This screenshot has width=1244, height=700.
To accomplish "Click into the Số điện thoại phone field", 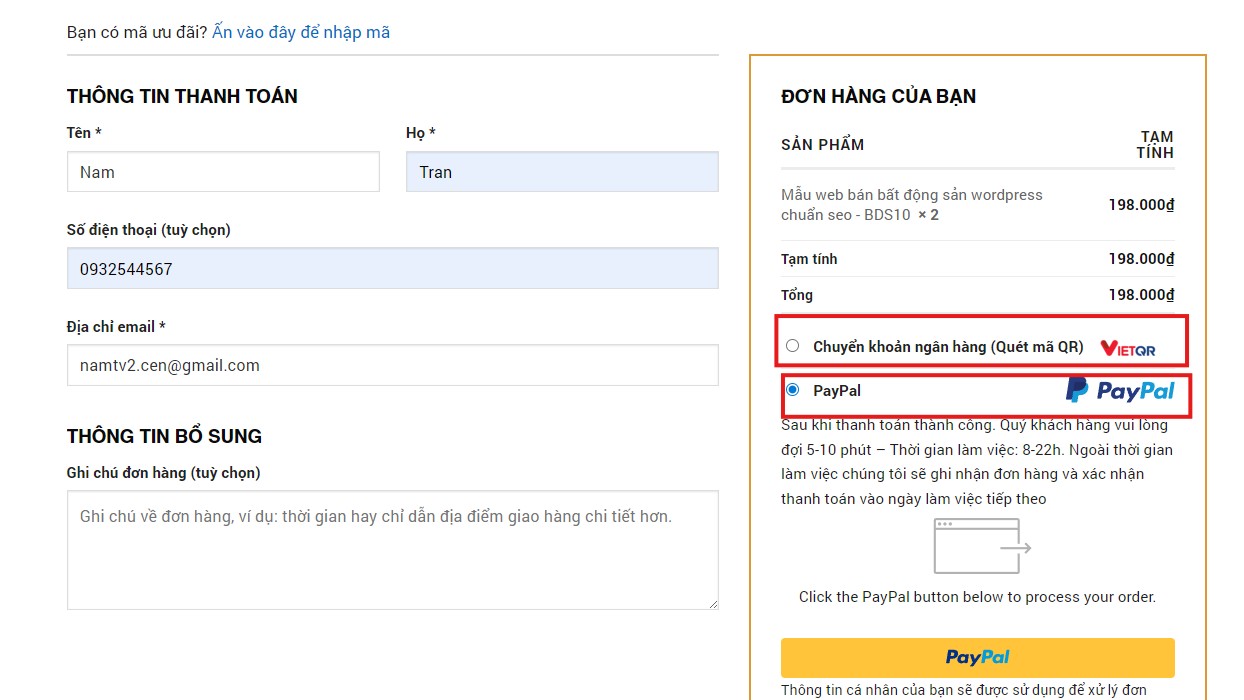I will [392, 269].
